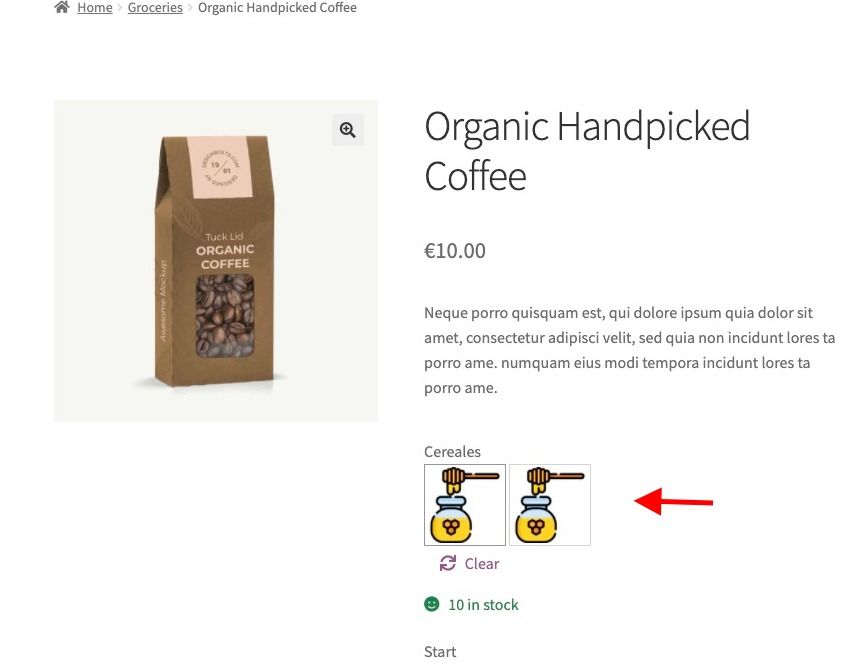
Task: Click the green smiley stock icon
Action: [432, 604]
